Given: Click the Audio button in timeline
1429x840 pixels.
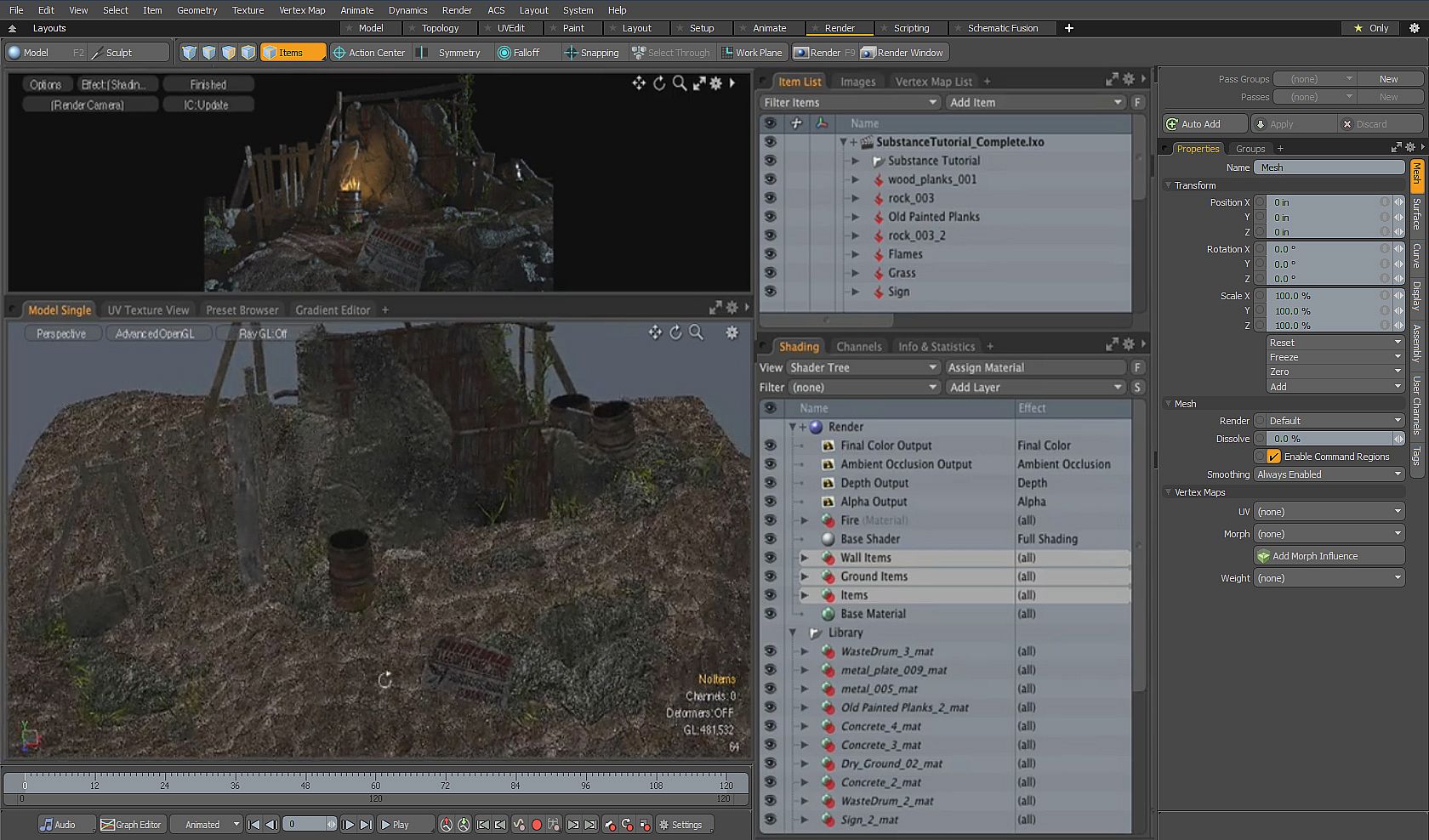Looking at the screenshot, I should click(59, 825).
